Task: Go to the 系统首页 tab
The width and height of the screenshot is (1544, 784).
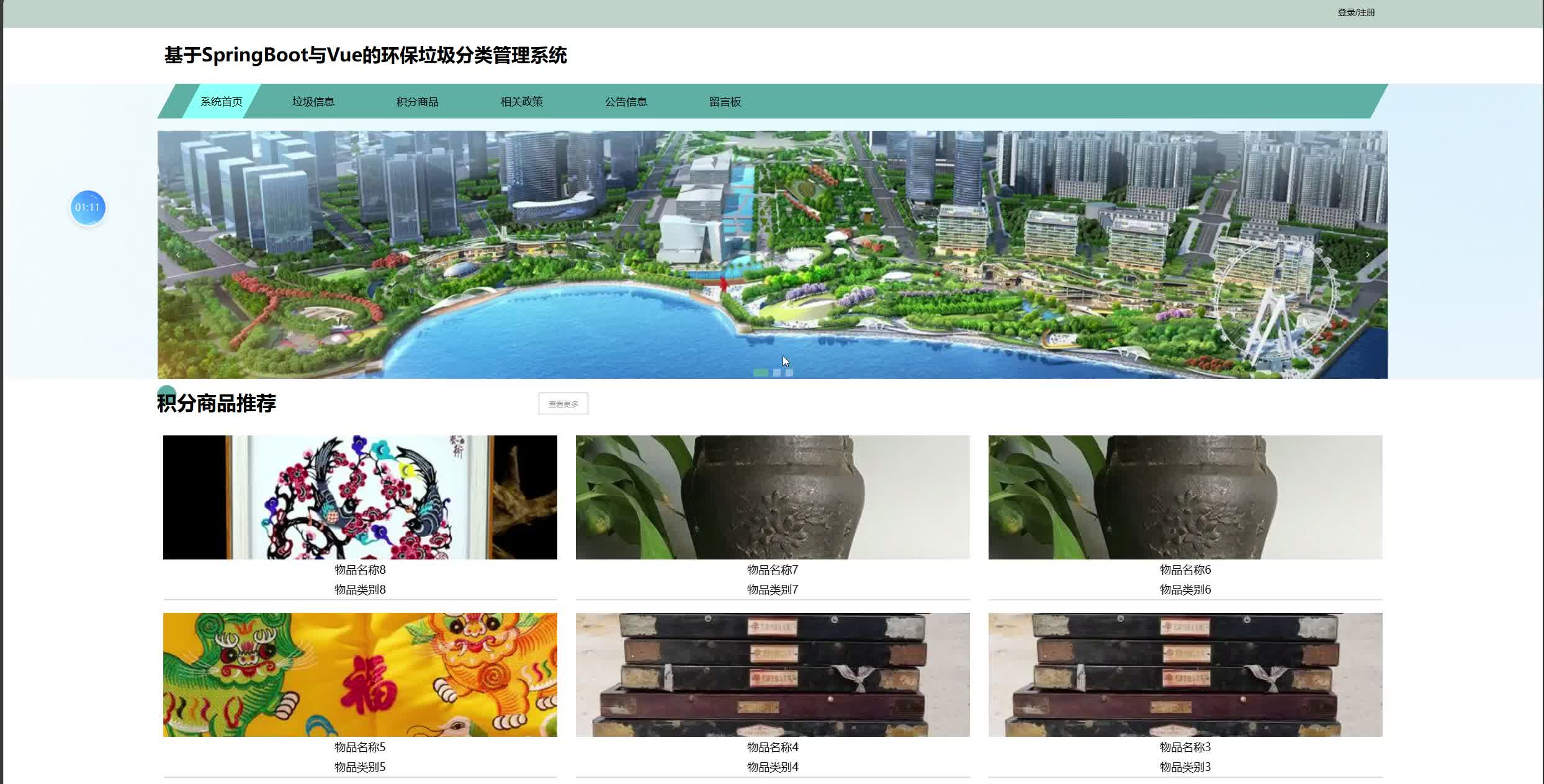Action: click(222, 102)
